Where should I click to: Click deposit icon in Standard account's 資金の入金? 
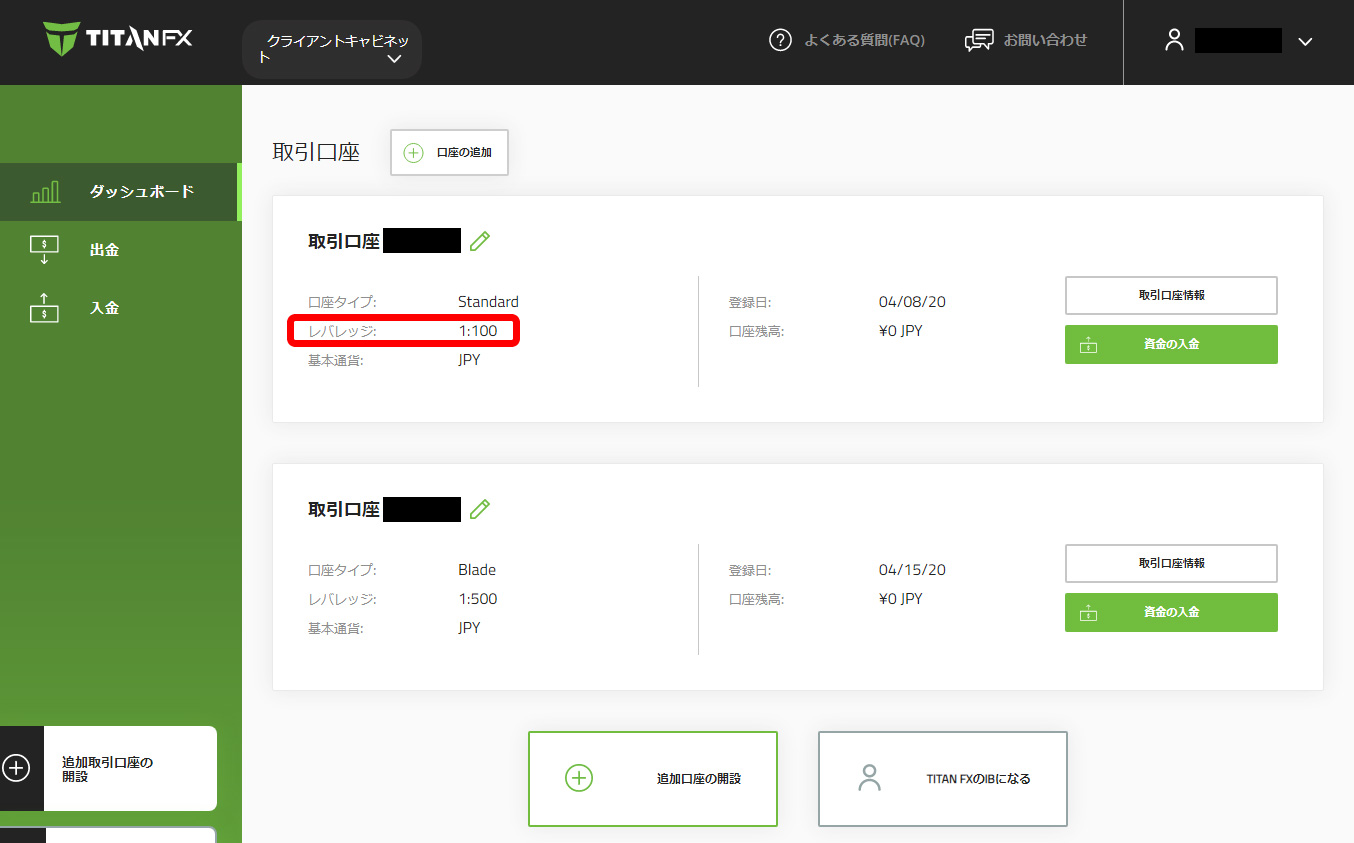tap(1089, 344)
